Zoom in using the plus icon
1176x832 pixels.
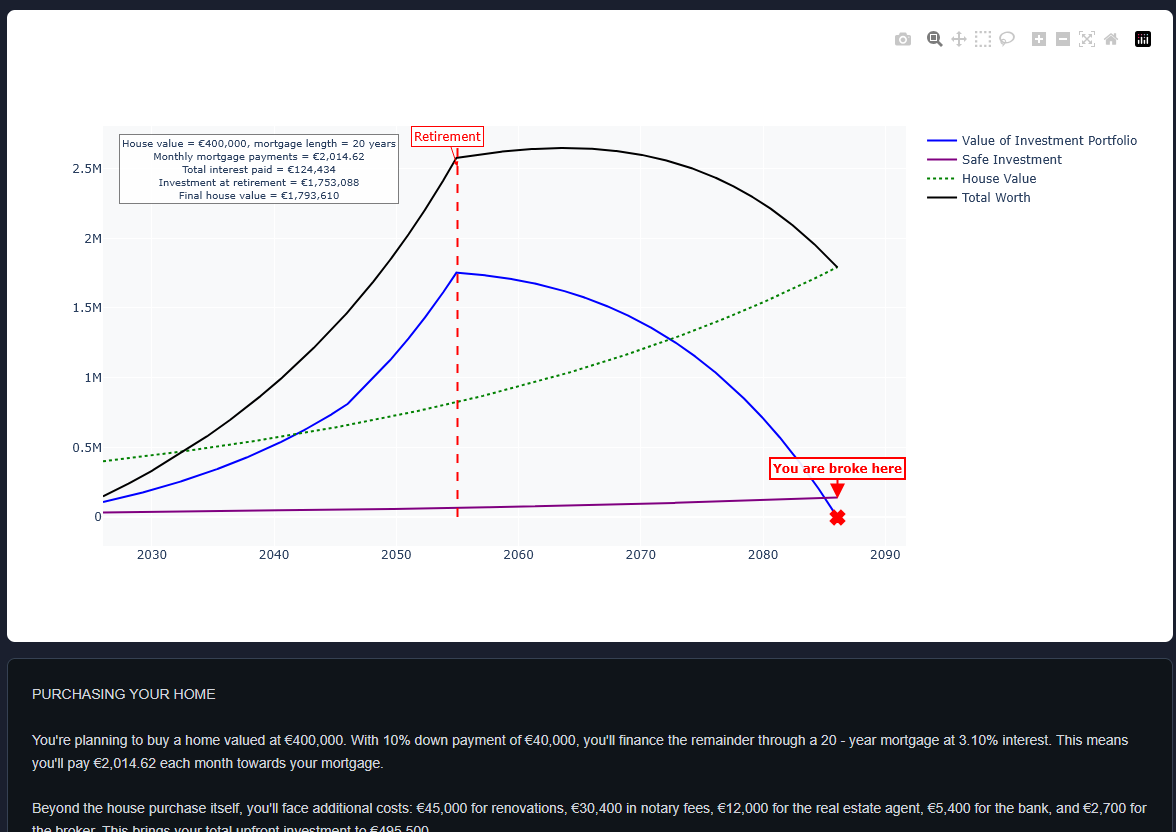(x=1037, y=38)
